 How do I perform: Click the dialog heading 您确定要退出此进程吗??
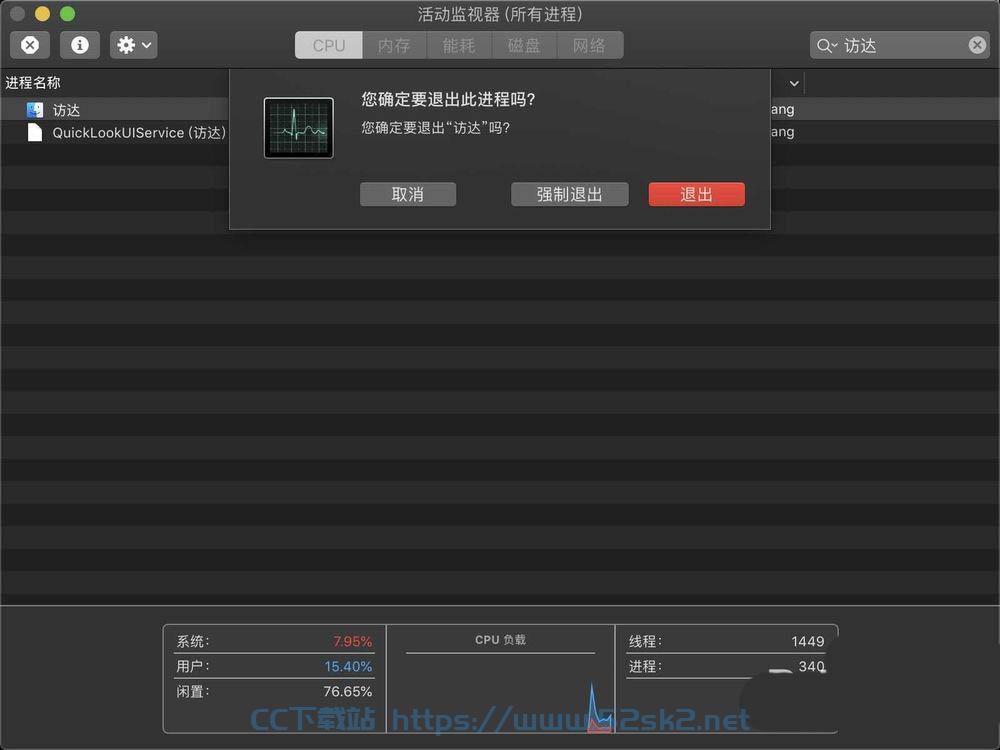(x=448, y=99)
